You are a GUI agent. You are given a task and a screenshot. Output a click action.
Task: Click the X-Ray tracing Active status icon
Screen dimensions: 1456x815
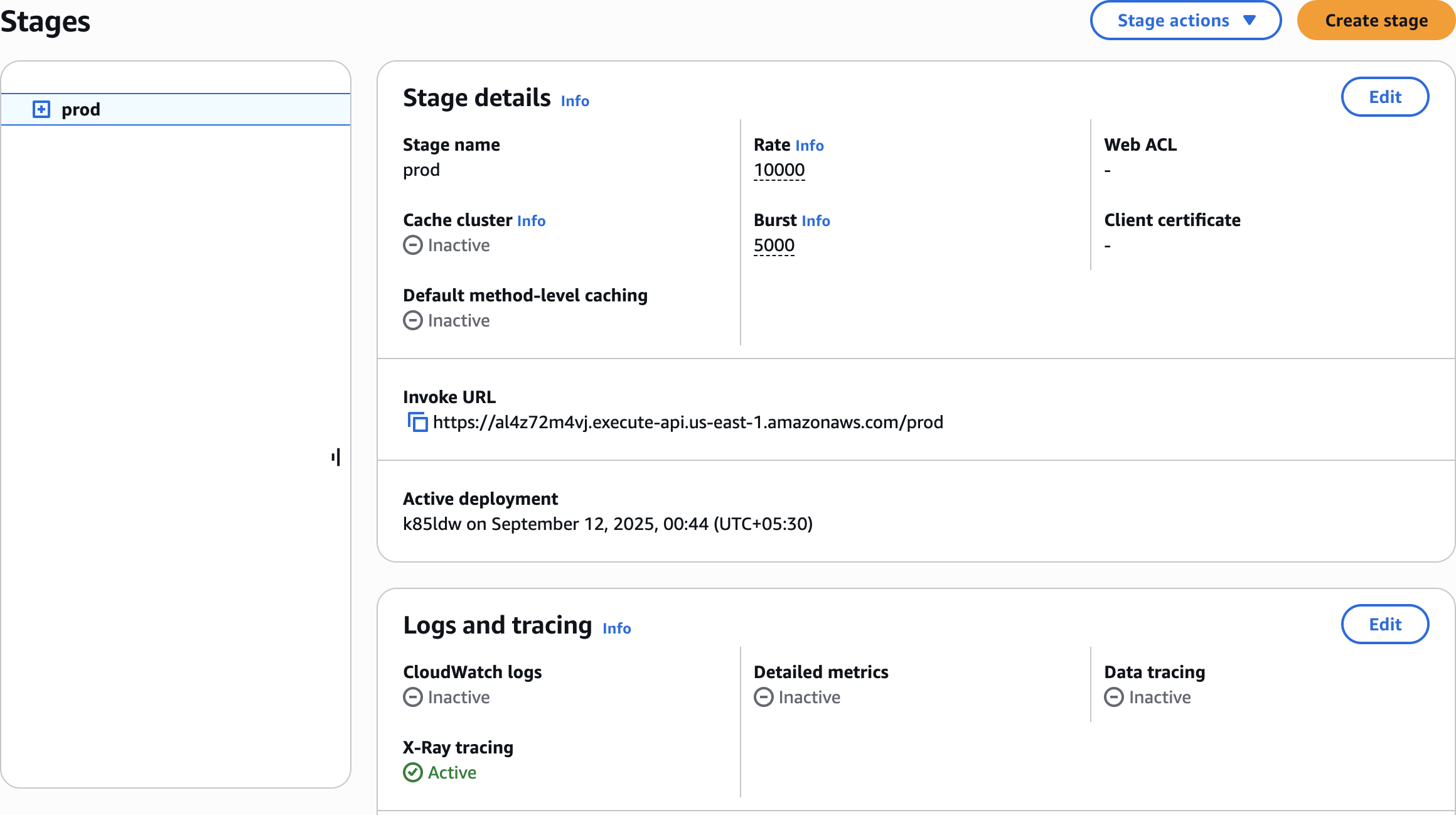413,772
